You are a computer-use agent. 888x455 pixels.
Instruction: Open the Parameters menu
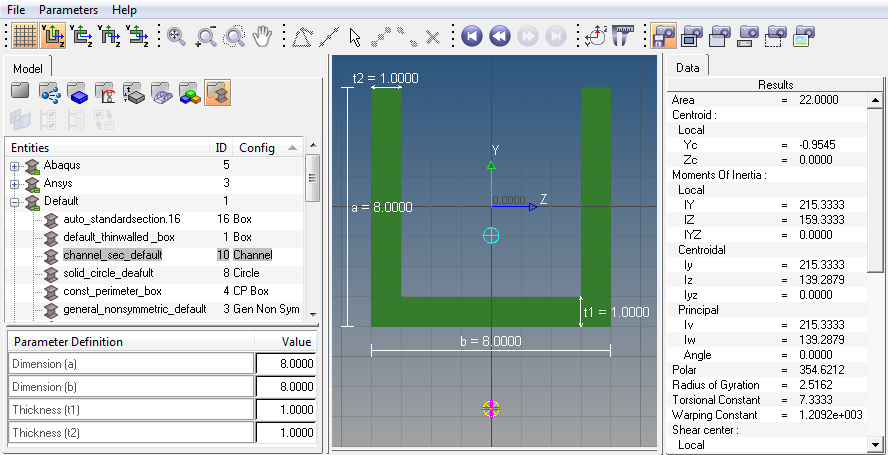[x=67, y=9]
